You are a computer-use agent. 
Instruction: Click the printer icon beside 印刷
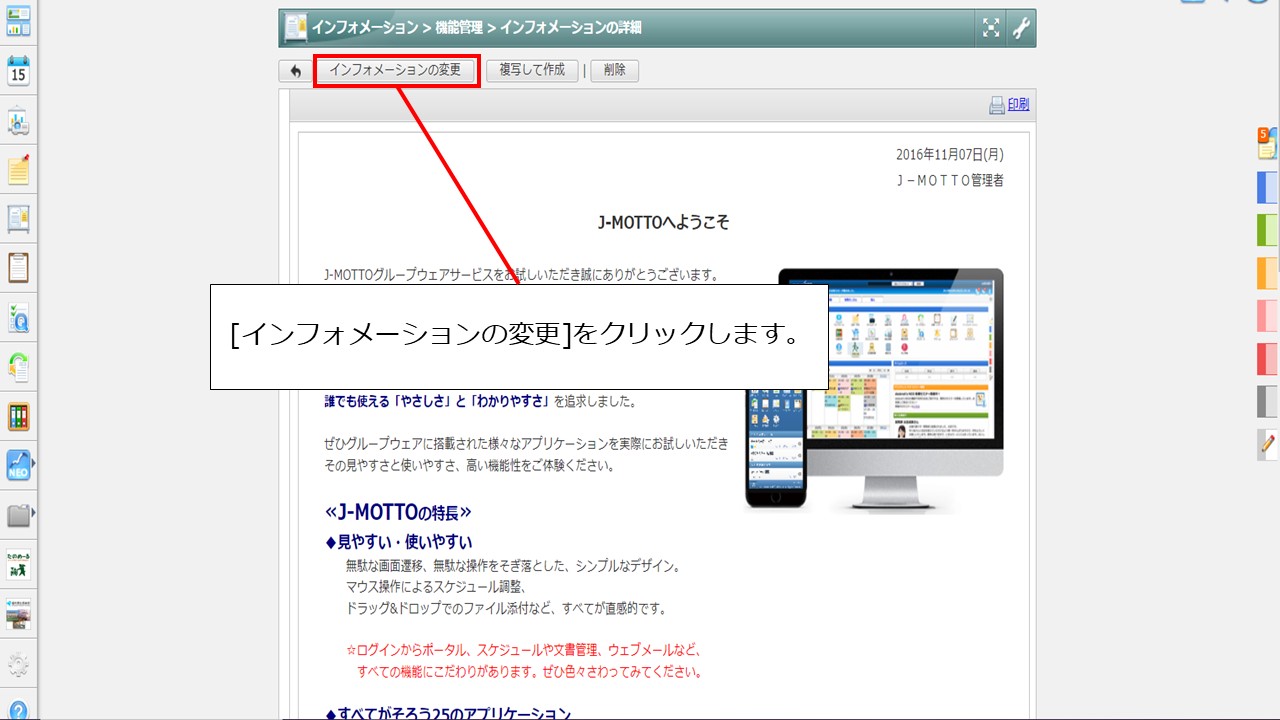point(997,105)
